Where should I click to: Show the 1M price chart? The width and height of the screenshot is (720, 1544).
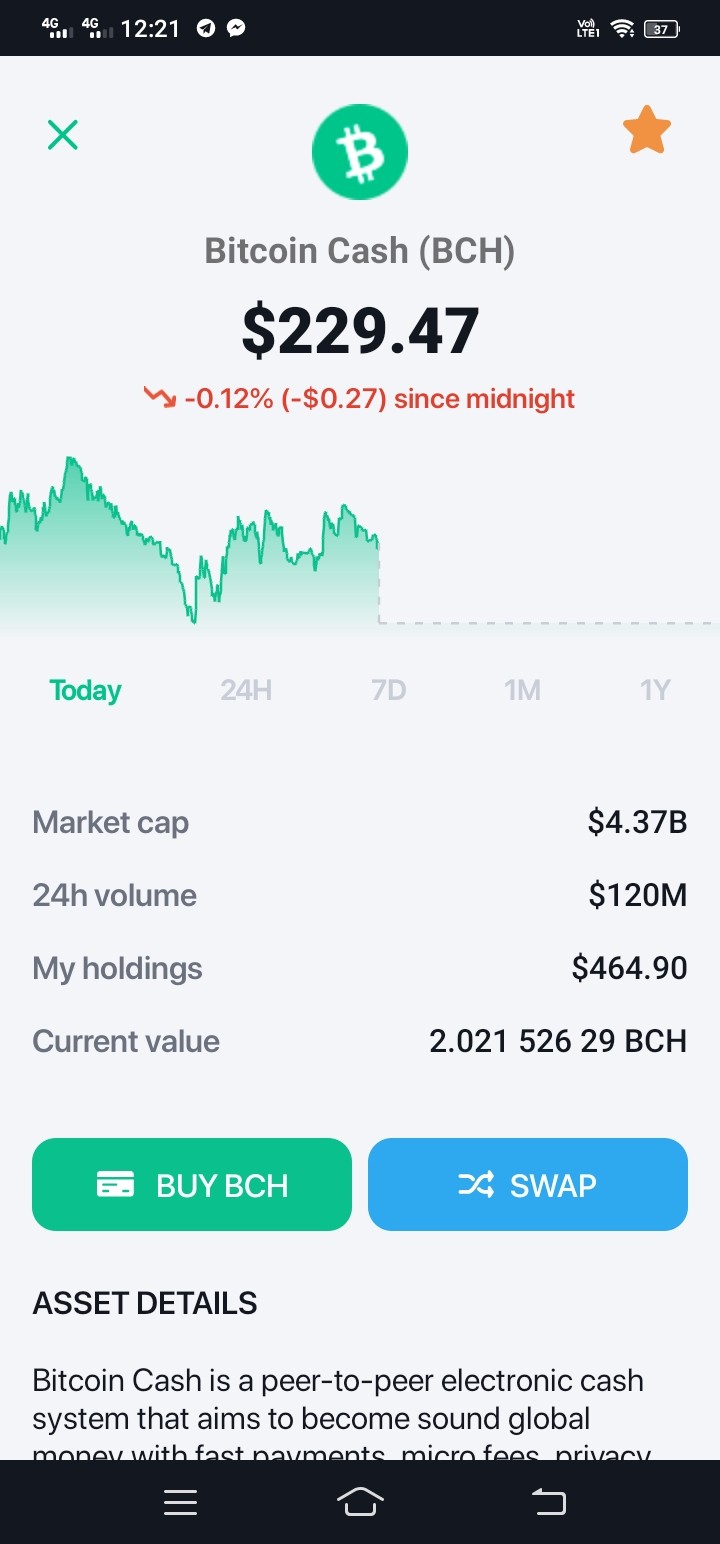(x=523, y=690)
